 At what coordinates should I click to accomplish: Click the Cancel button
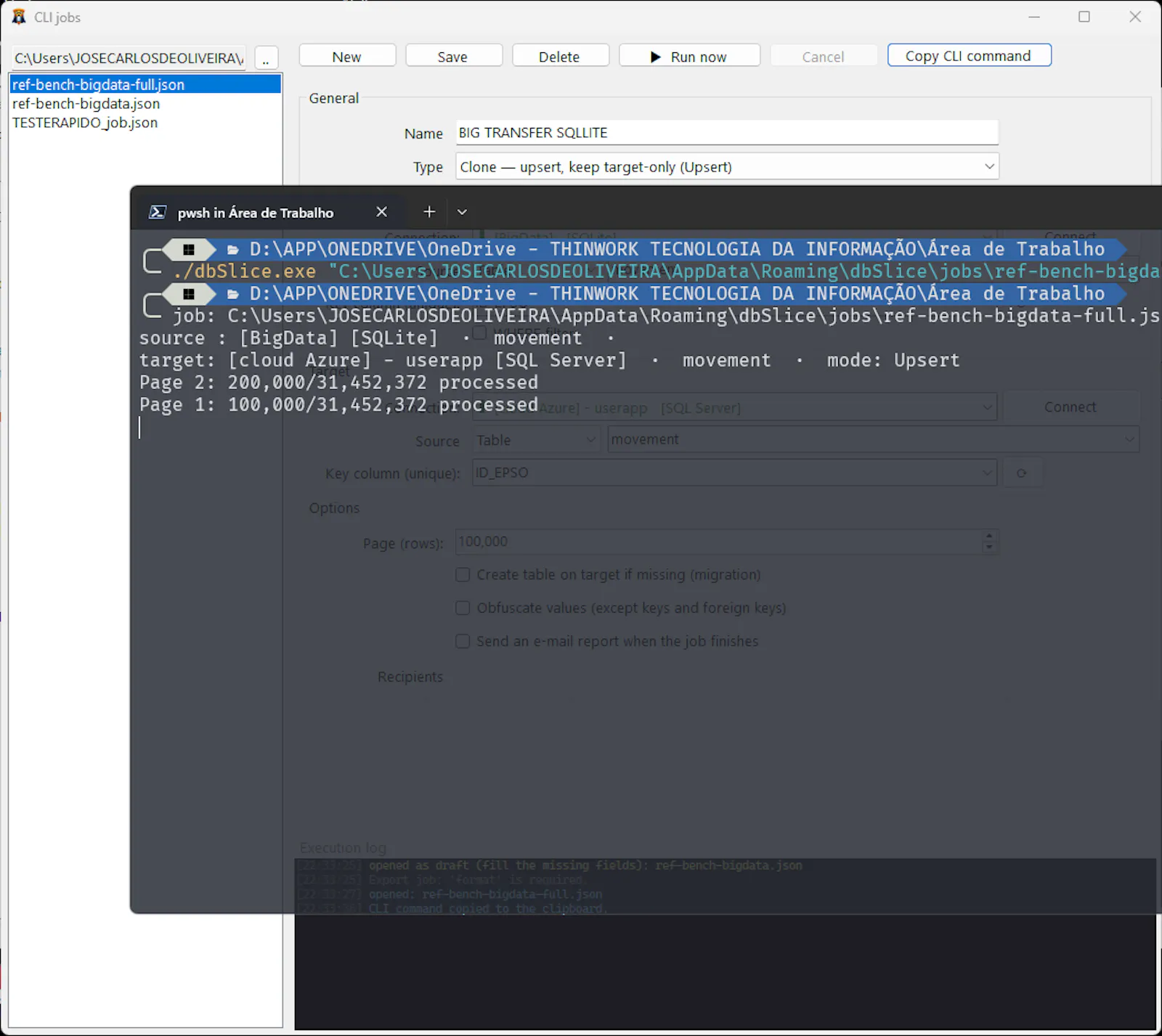coord(824,56)
